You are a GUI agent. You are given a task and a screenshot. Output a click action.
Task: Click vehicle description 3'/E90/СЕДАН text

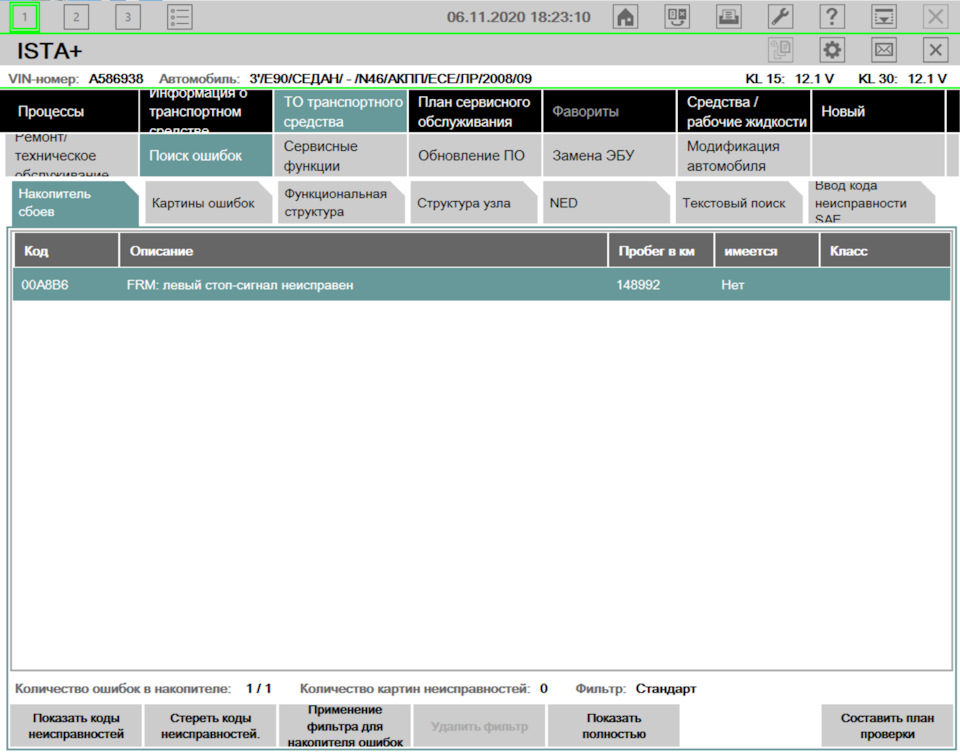point(390,78)
